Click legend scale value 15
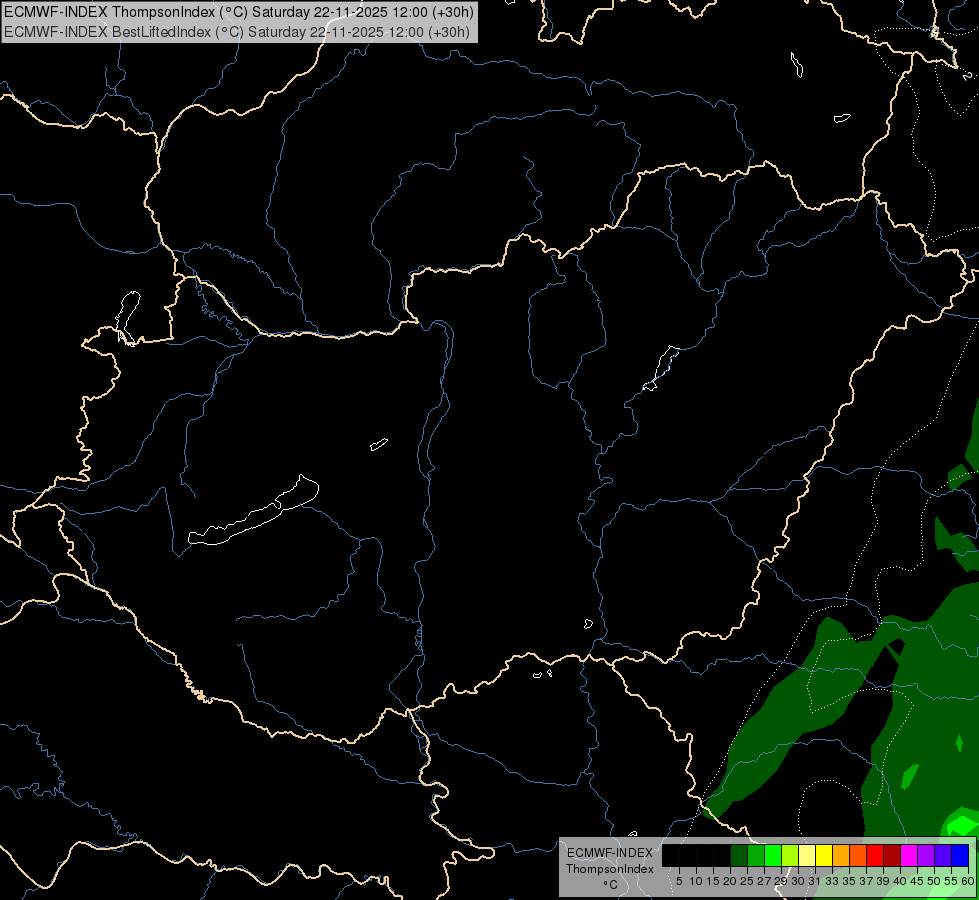Viewport: 979px width, 900px height. tap(713, 881)
